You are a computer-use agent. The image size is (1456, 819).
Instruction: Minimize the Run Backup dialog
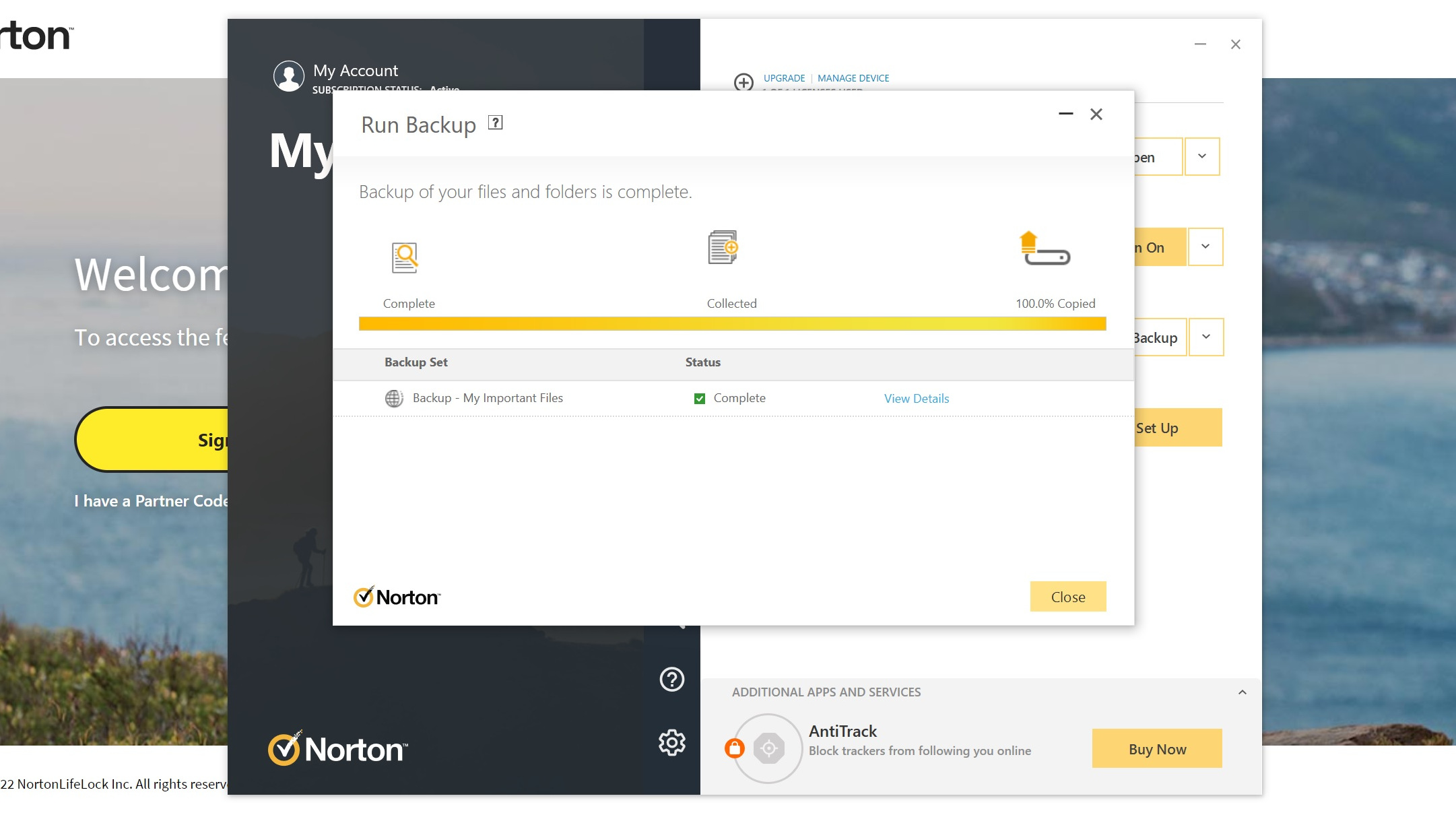[x=1066, y=114]
